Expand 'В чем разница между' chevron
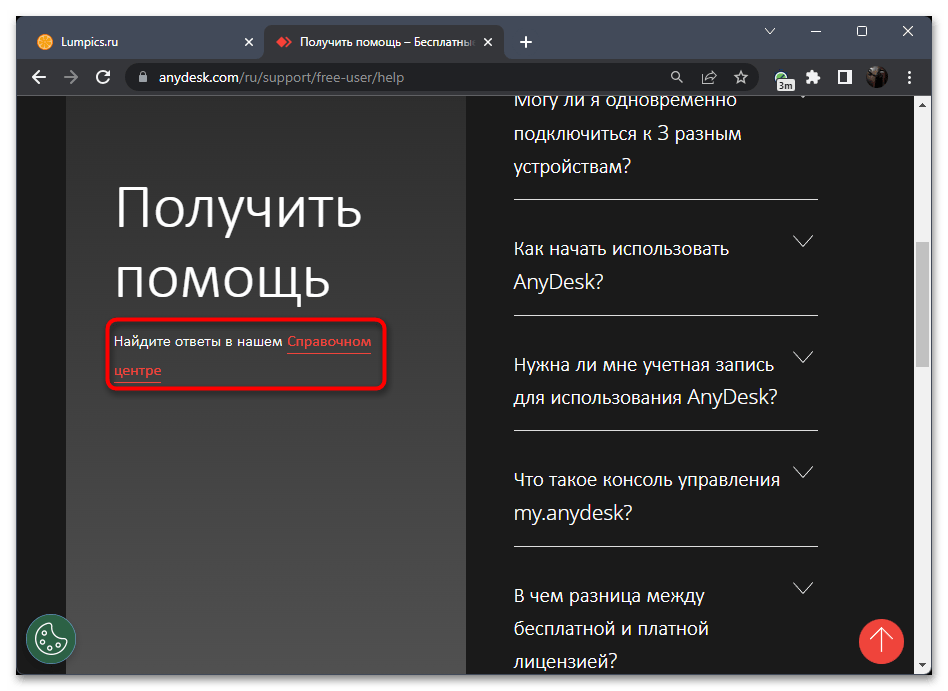The height and width of the screenshot is (691, 948). tap(803, 588)
